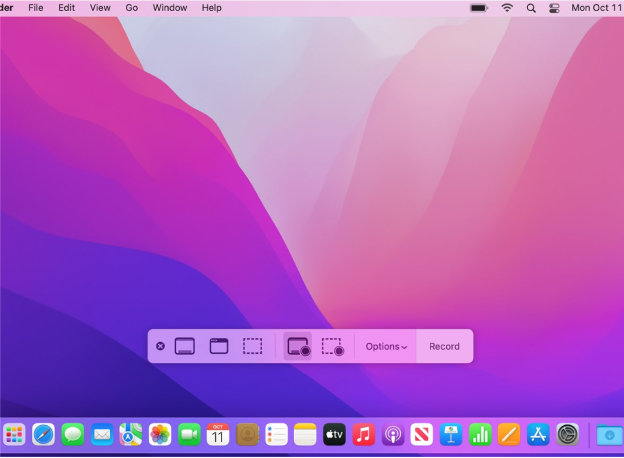Select Capture Selected Portion mode
The width and height of the screenshot is (624, 458).
[x=253, y=347]
